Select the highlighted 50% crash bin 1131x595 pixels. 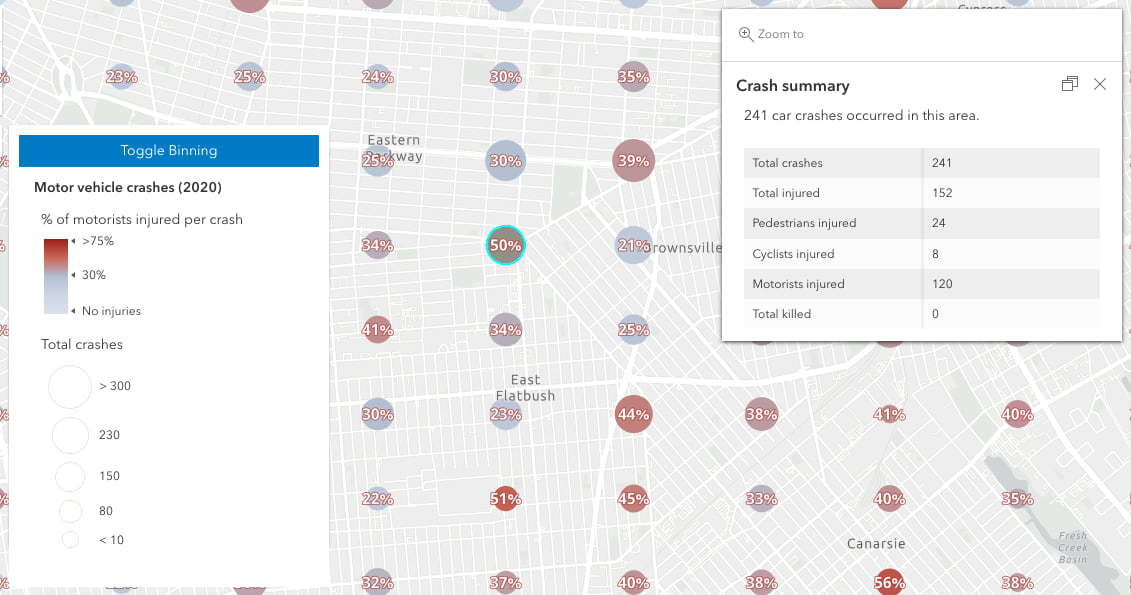tap(505, 244)
